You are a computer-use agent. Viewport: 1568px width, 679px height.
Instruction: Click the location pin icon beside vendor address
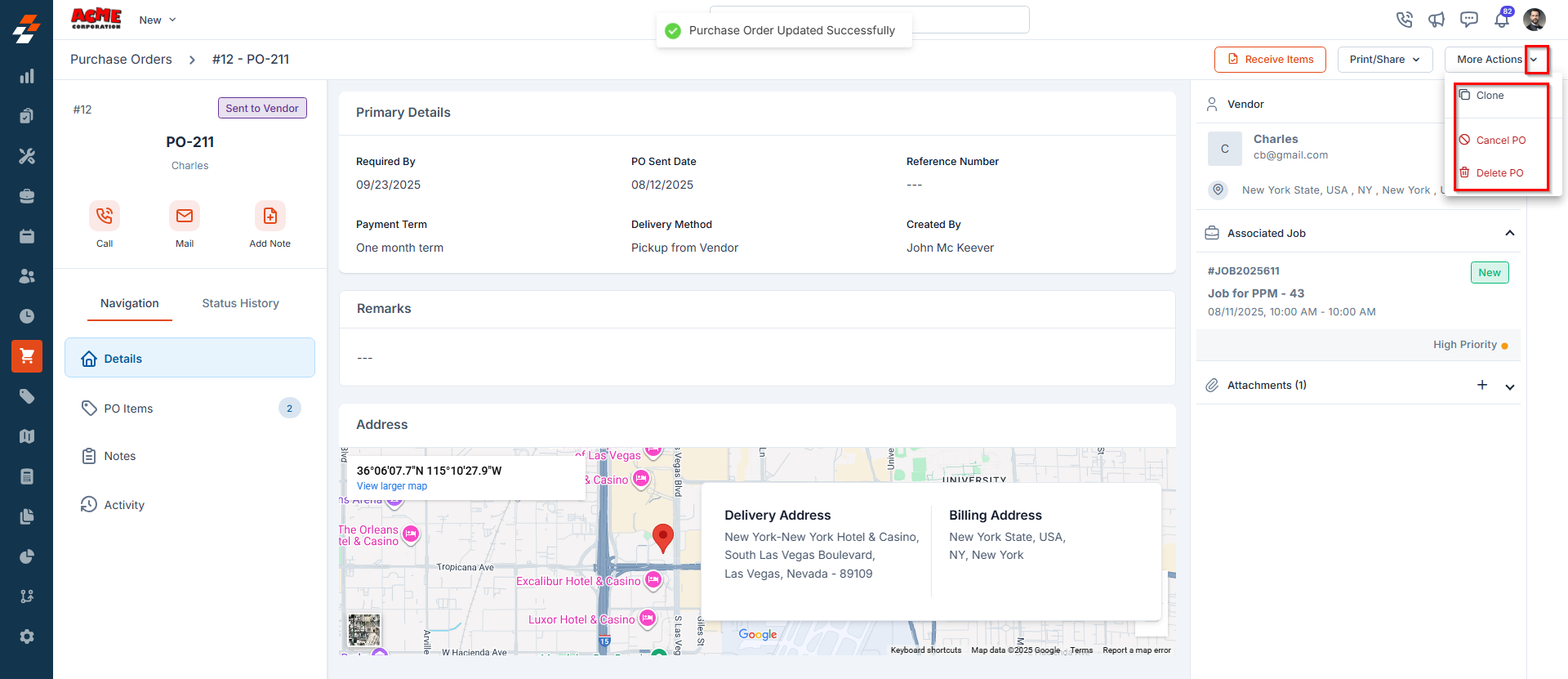coord(1218,190)
